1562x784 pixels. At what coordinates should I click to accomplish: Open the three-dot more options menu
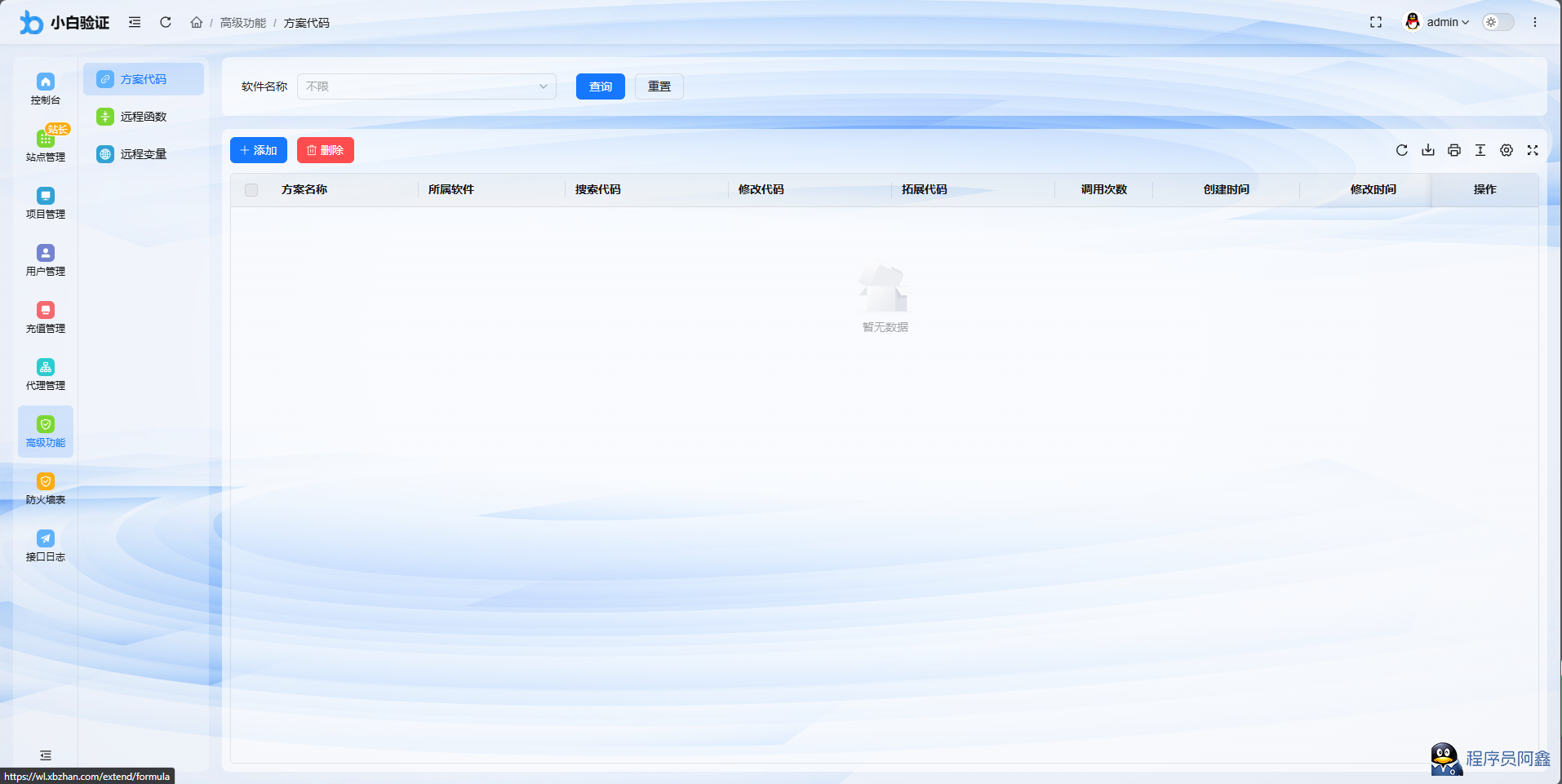pos(1534,23)
